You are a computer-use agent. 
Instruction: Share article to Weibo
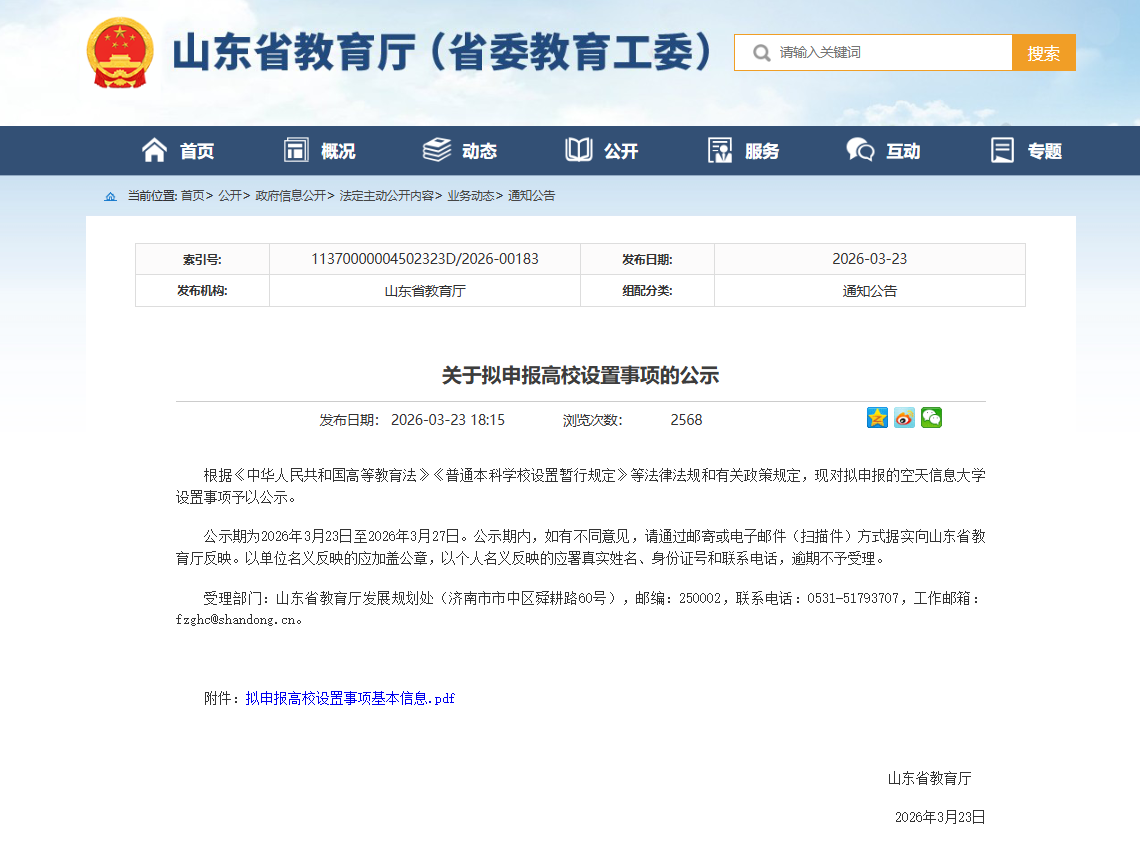[x=904, y=418]
